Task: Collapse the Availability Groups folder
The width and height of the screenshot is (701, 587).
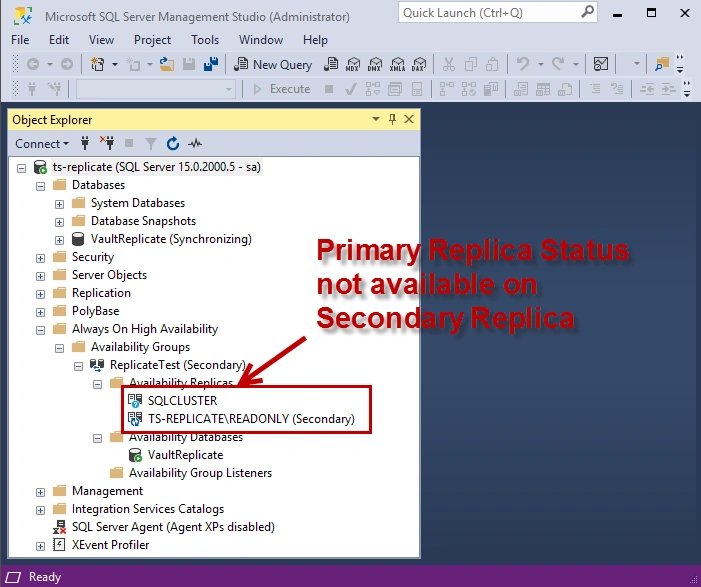Action: 59,348
